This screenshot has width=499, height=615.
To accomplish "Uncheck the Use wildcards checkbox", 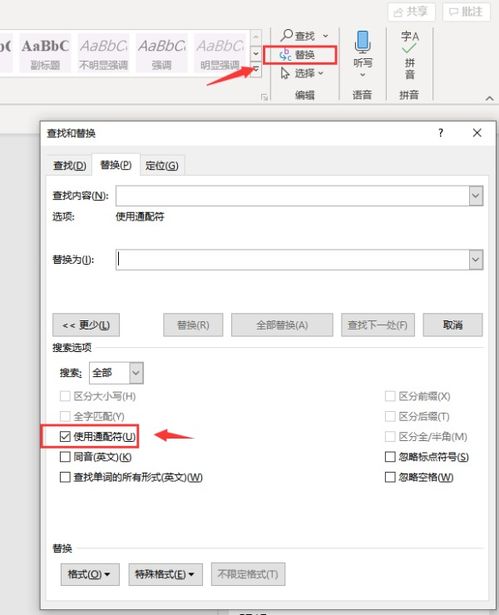I will point(65,436).
